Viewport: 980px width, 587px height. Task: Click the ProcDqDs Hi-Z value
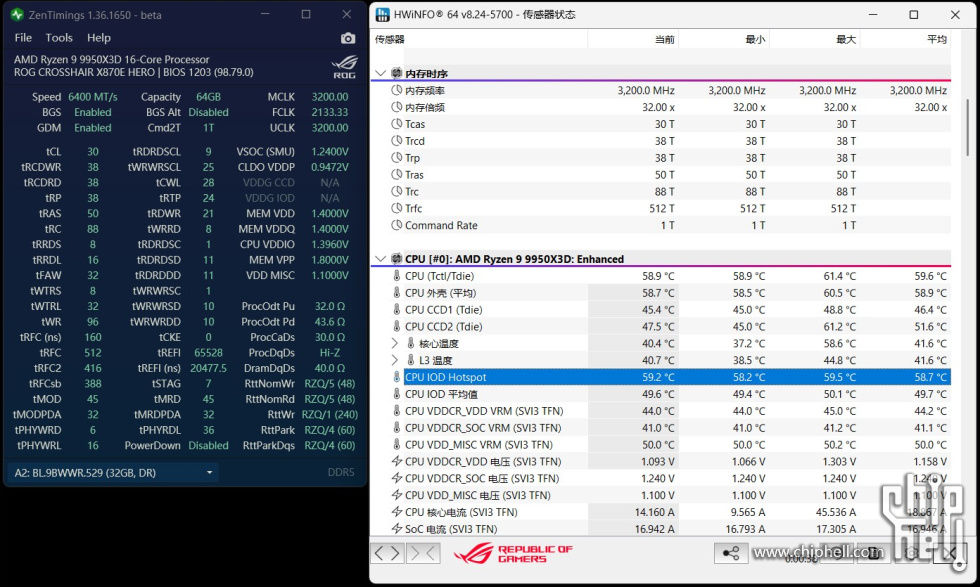329,353
